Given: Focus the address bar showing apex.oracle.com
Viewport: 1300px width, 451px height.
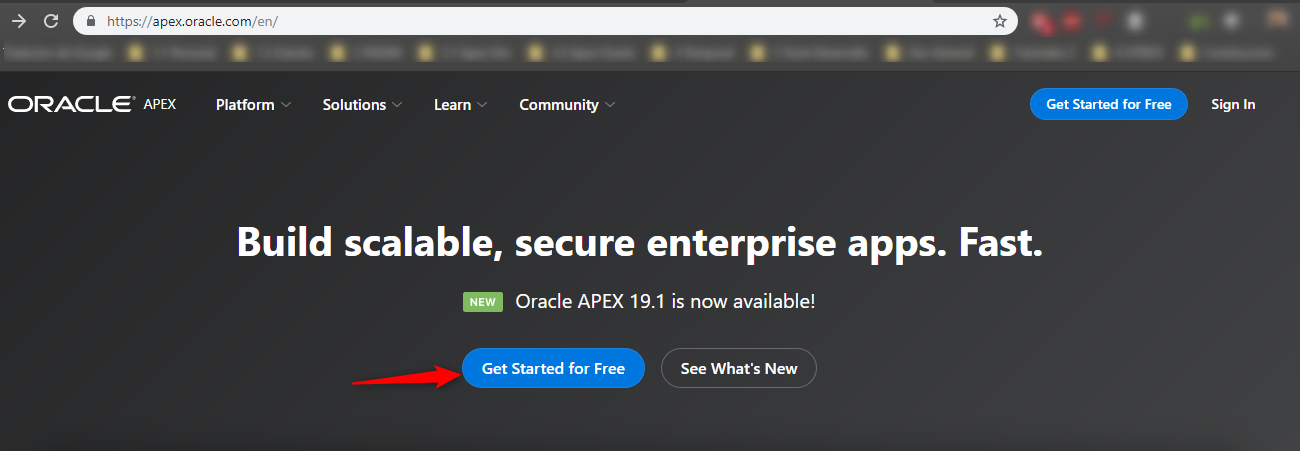Looking at the screenshot, I should [x=540, y=21].
